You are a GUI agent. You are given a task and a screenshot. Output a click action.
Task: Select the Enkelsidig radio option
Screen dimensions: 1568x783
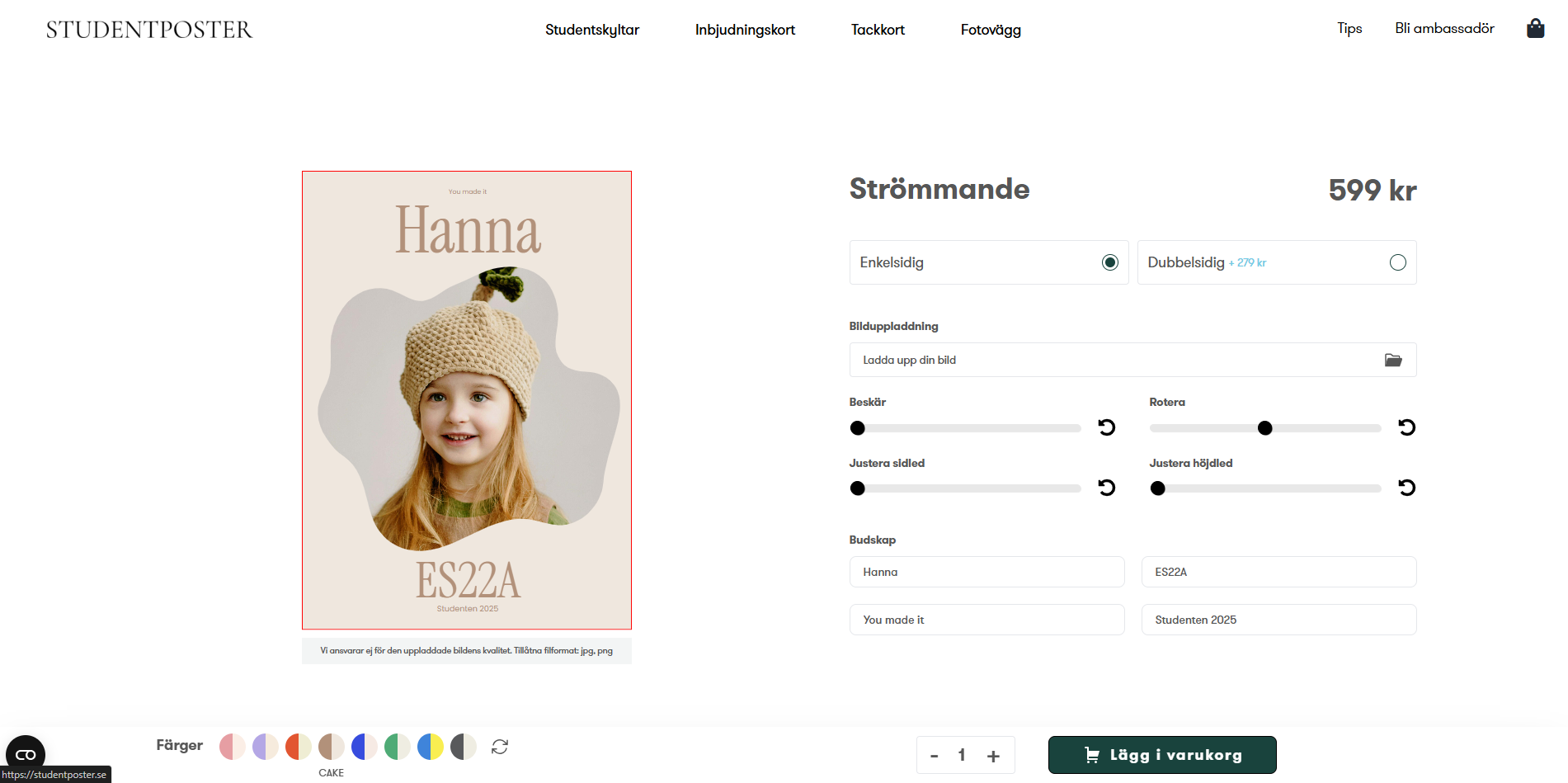pos(1110,262)
